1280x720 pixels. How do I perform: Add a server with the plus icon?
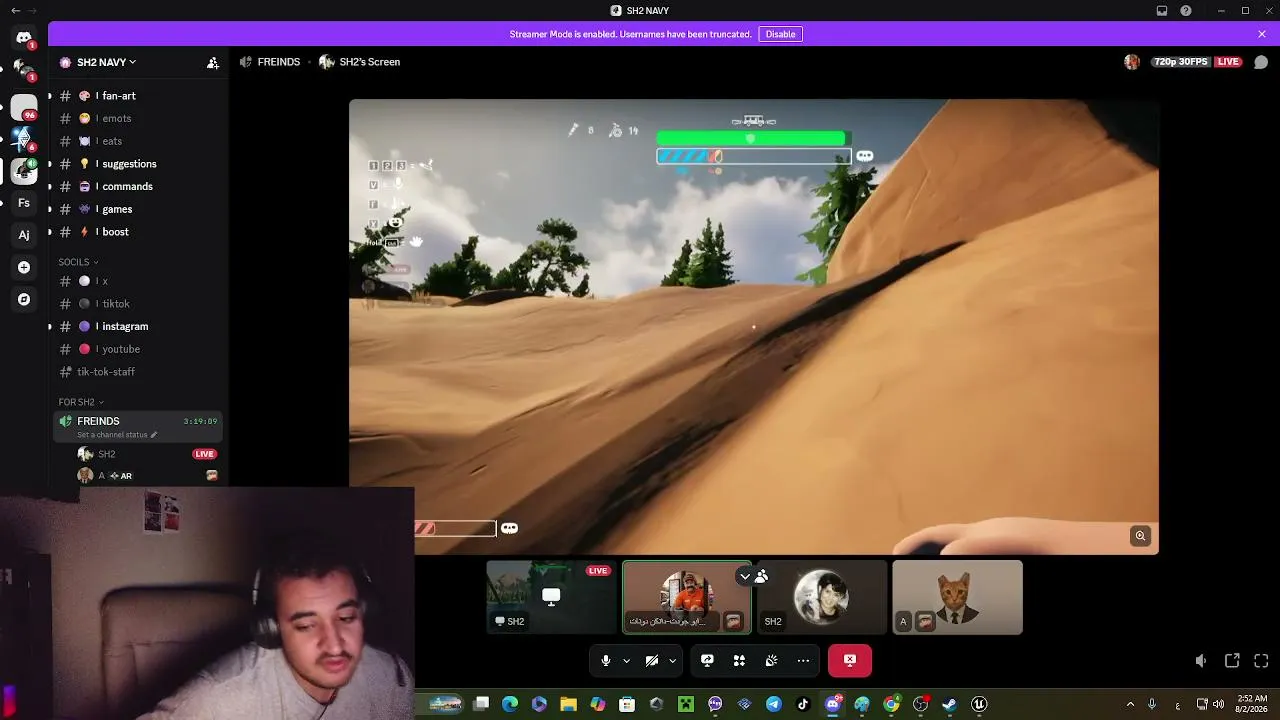[x=24, y=267]
